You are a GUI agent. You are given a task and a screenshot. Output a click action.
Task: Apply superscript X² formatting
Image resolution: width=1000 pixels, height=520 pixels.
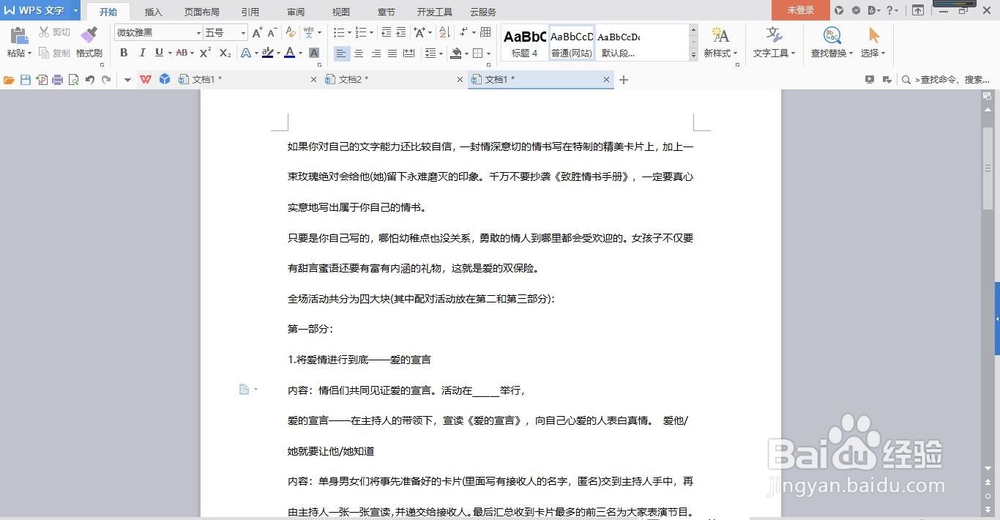click(x=205, y=53)
